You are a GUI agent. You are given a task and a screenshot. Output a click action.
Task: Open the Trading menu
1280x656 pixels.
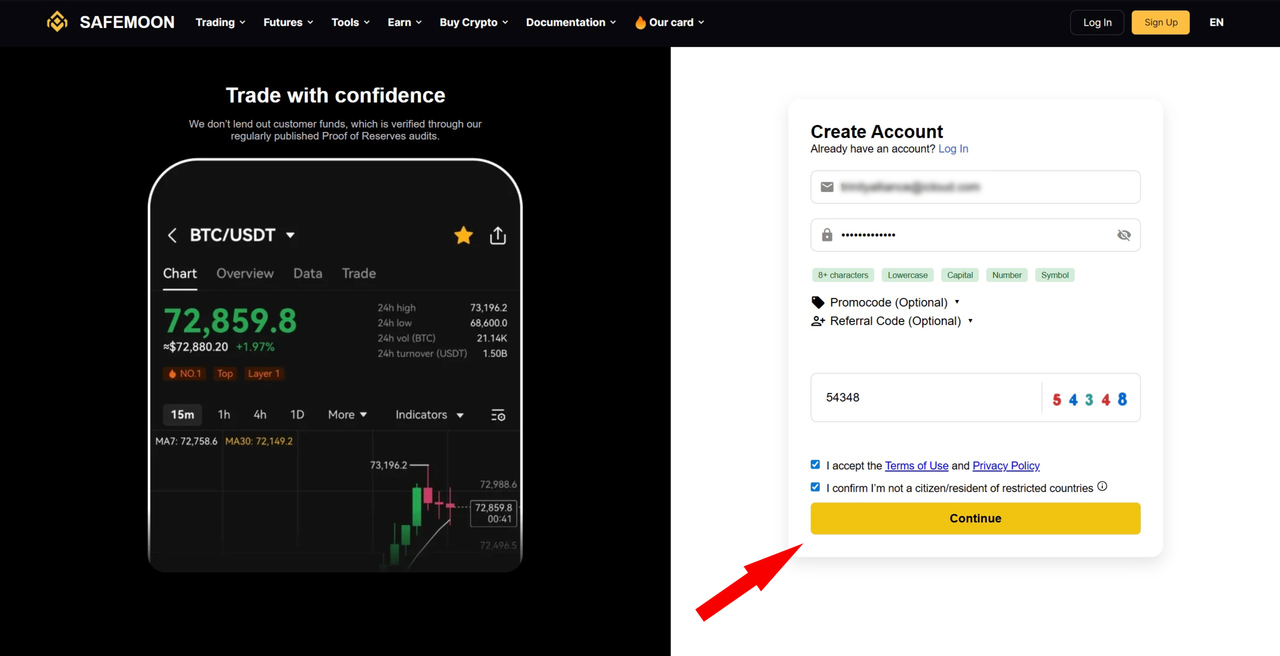click(x=220, y=22)
